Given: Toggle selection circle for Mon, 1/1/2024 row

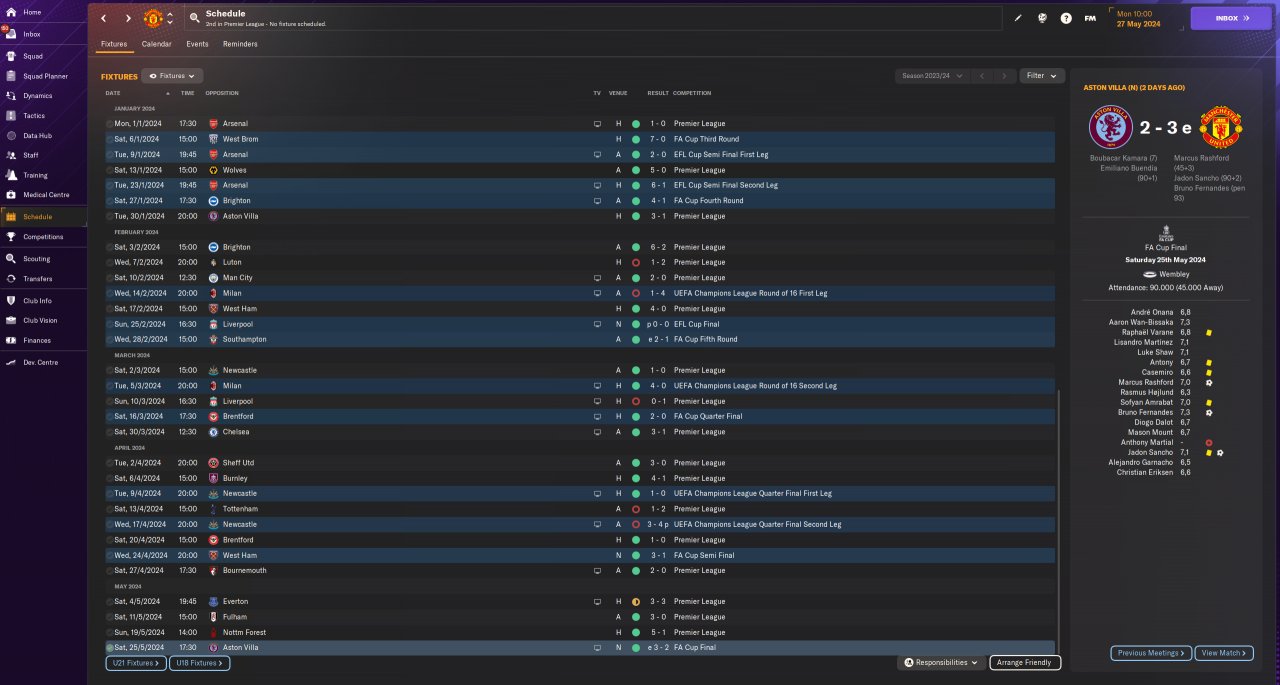Looking at the screenshot, I should (109, 123).
